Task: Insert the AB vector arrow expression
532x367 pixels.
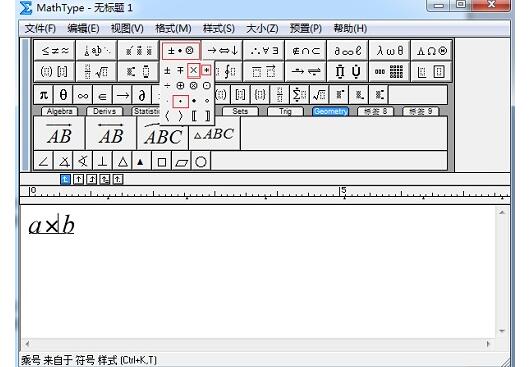Action: 59,133
